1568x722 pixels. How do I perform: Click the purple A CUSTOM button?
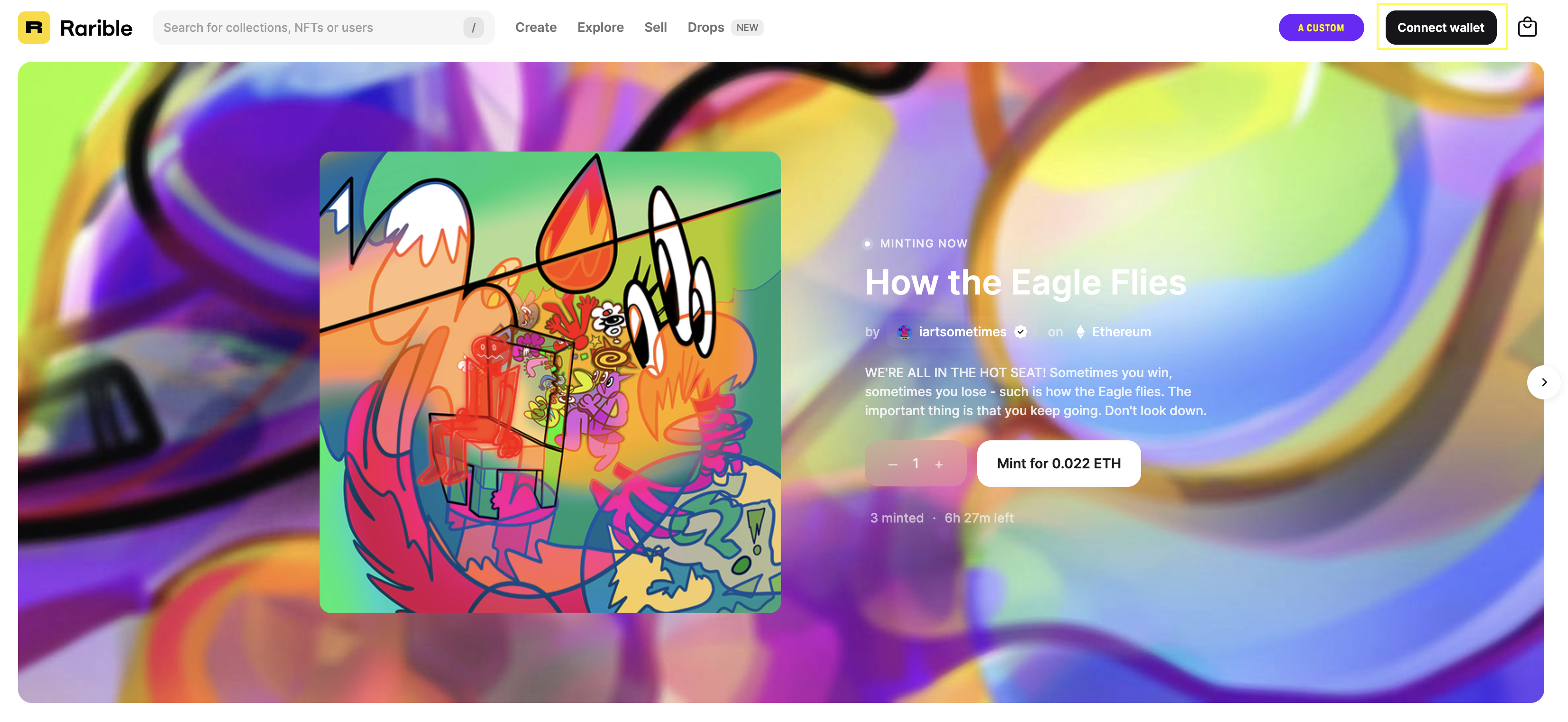(x=1321, y=28)
